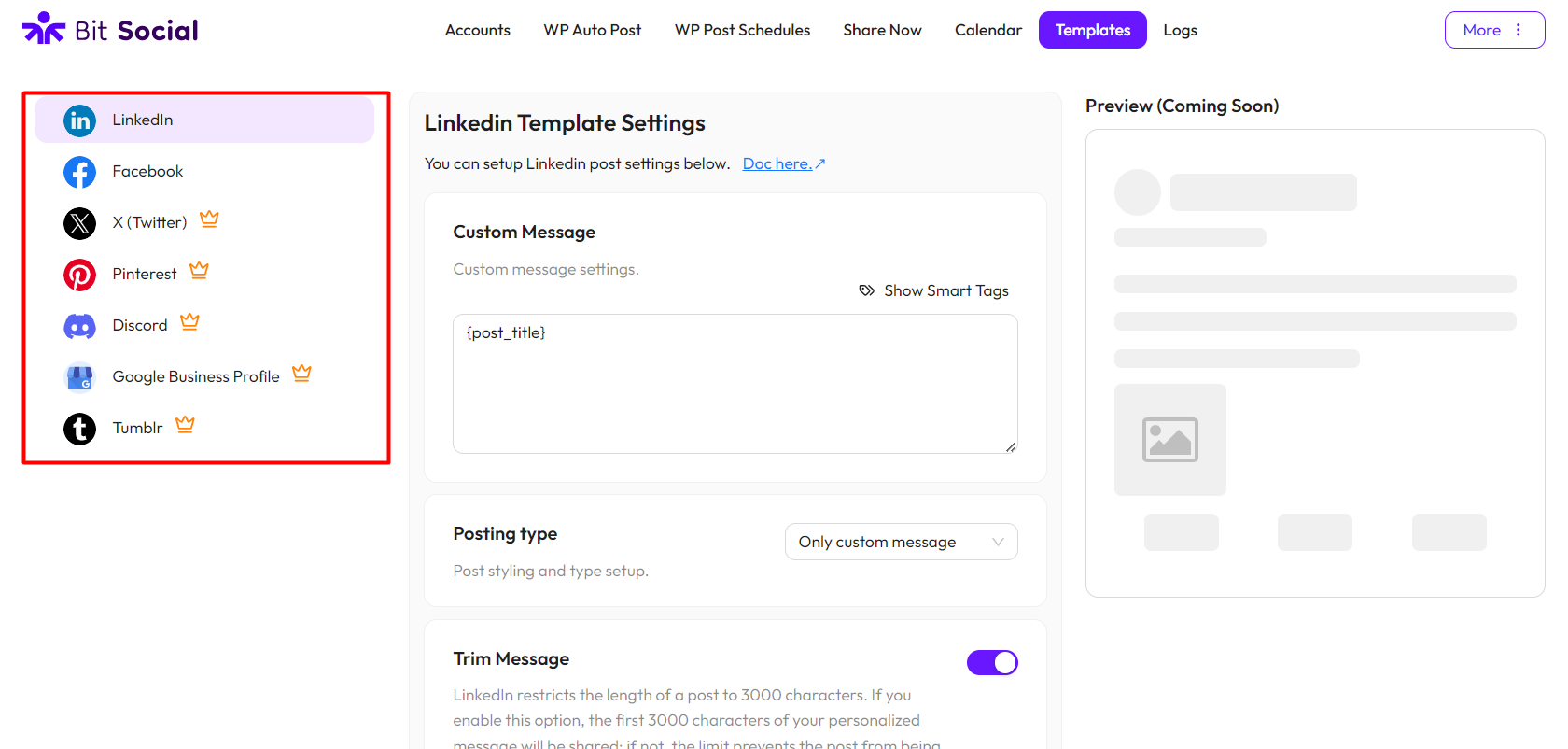Select the LinkedIn icon in sidebar
This screenshot has height=749, width=1568.
click(79, 120)
